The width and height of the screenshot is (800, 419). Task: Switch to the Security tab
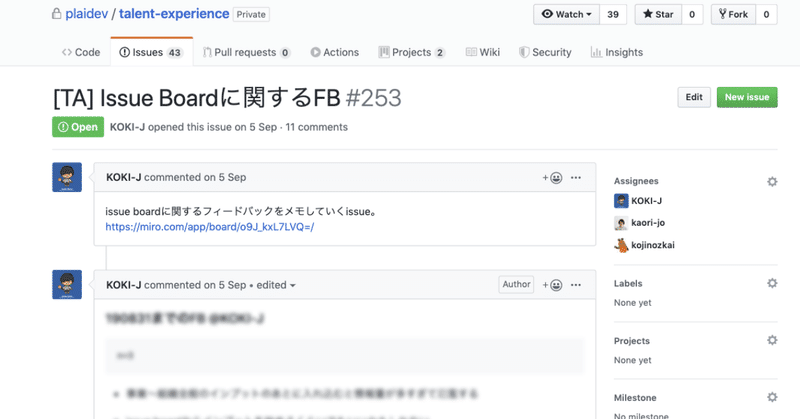pos(545,52)
